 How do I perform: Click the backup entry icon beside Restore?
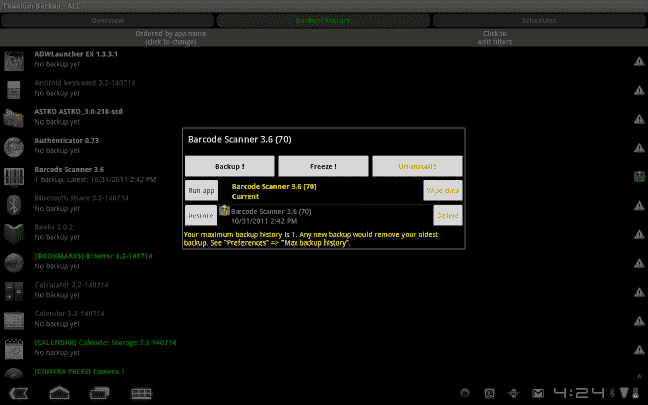click(x=224, y=210)
